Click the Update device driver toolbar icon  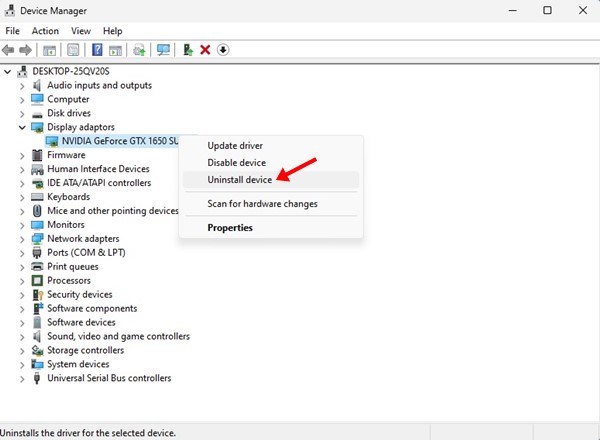[x=139, y=50]
